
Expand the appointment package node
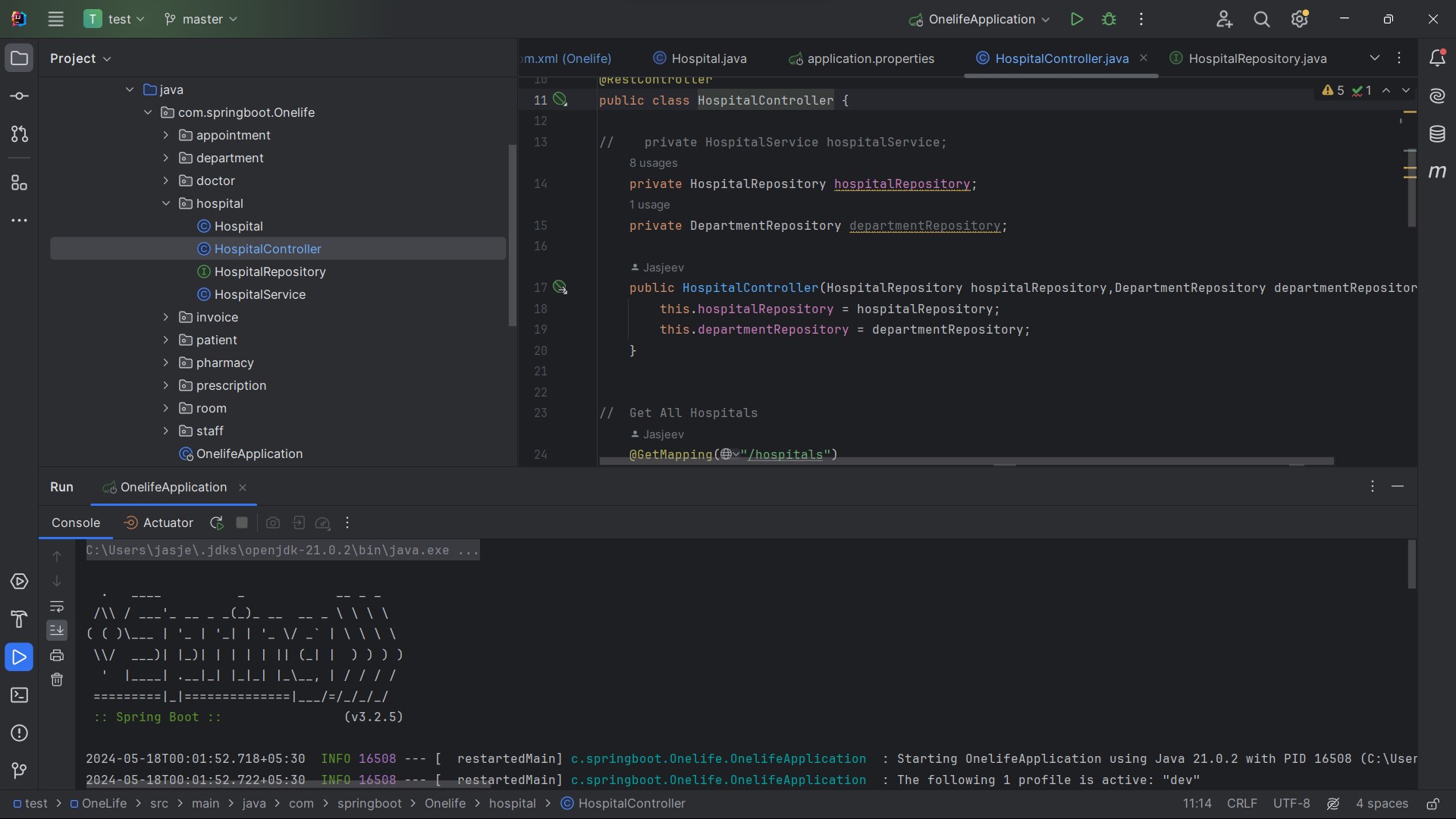tap(166, 136)
